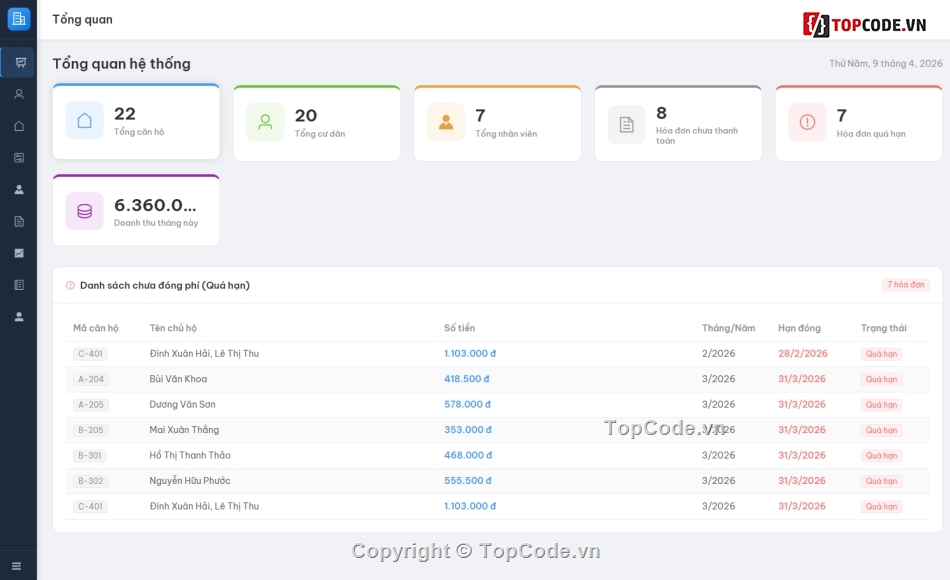Screen dimensions: 950x580
Task: Open the apartments home icon in the sidebar
Action: pos(18,125)
